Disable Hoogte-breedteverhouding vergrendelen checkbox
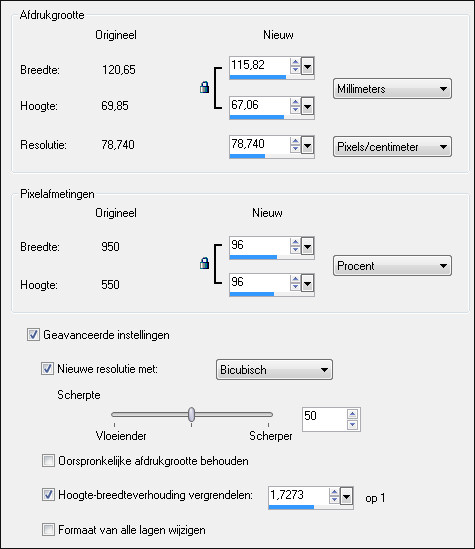Viewport: 475px width, 549px height. 48,495
